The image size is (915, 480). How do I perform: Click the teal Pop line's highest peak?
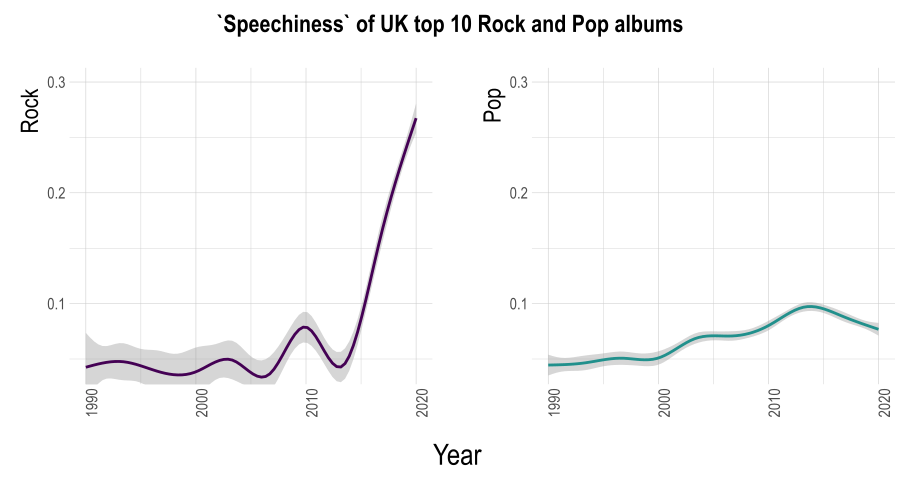click(x=811, y=306)
